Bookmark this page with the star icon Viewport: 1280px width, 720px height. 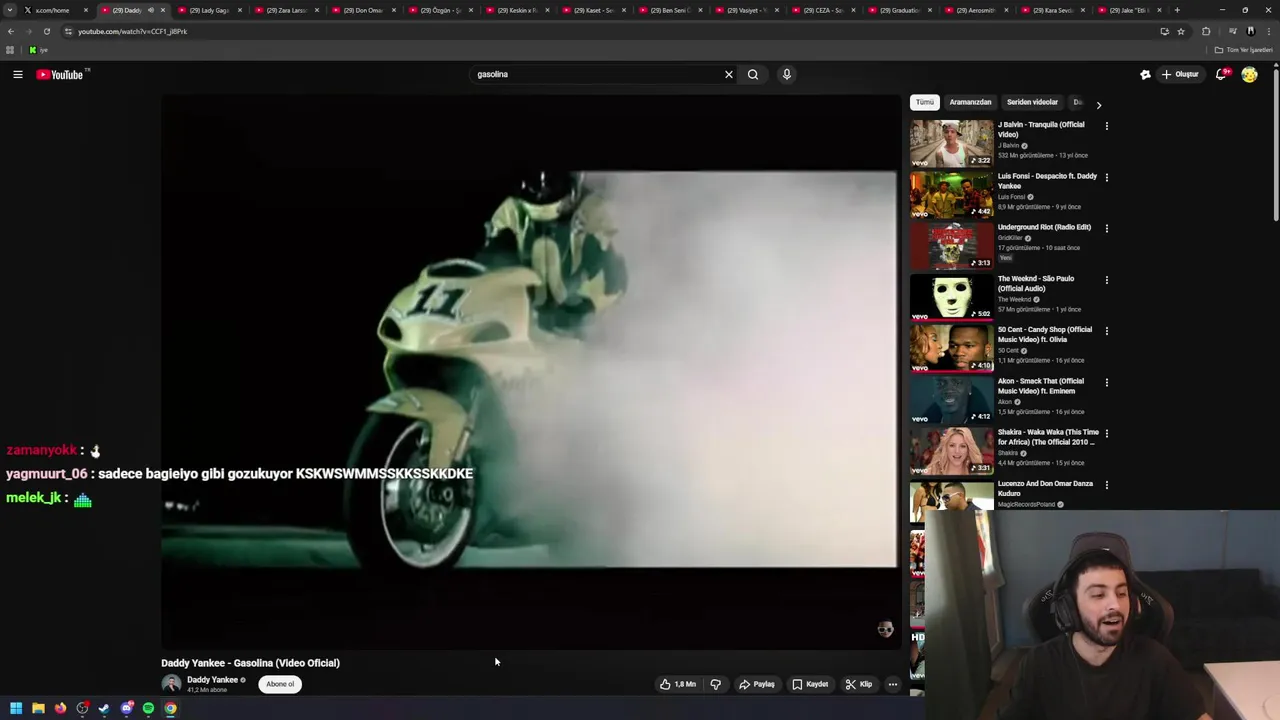click(x=1181, y=31)
